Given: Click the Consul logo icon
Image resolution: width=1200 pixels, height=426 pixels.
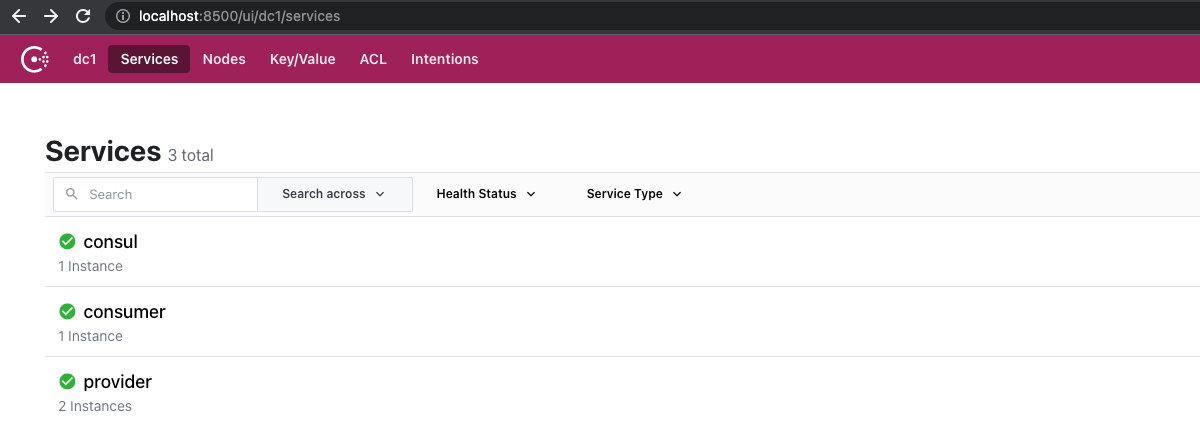Looking at the screenshot, I should (x=36, y=59).
